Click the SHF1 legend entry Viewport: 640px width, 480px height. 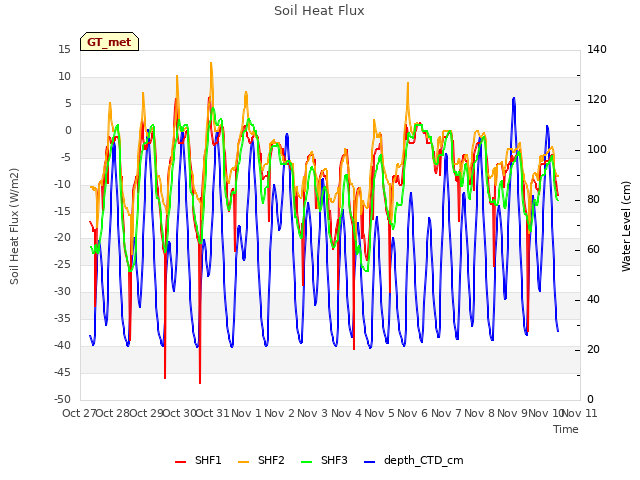(x=198, y=460)
